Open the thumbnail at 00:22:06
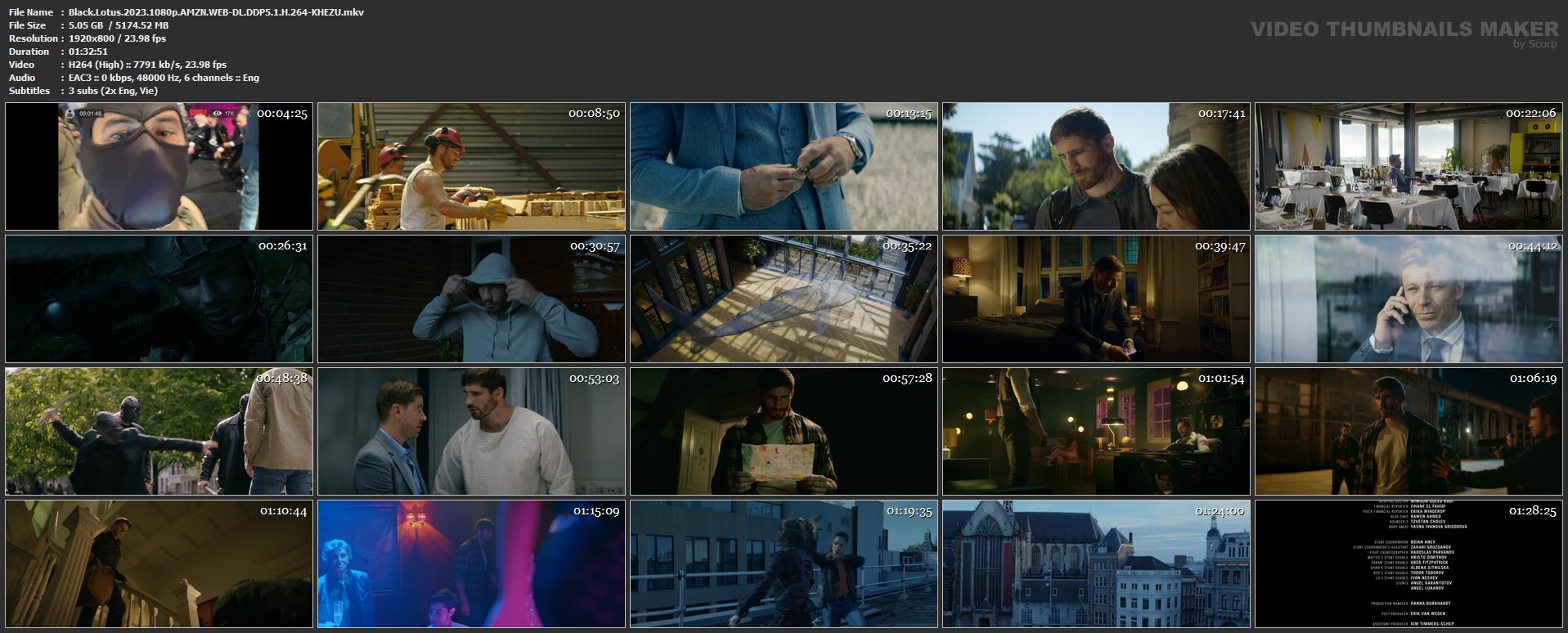Viewport: 1568px width, 633px height. 1409,166
